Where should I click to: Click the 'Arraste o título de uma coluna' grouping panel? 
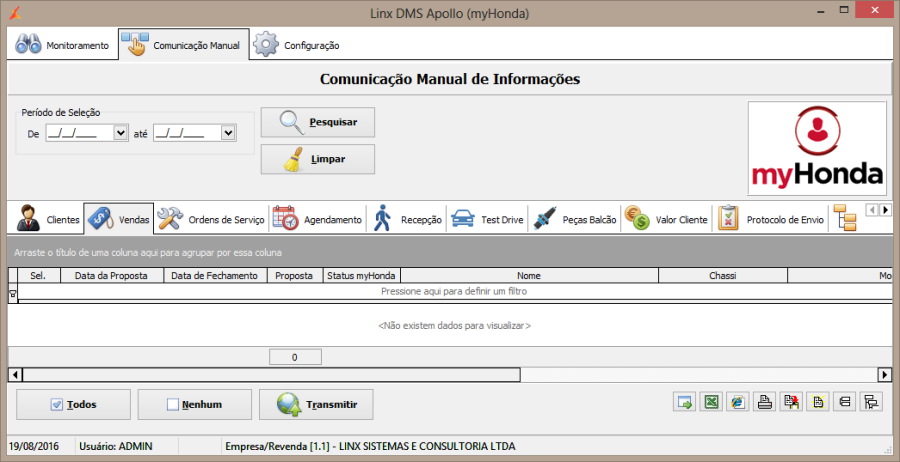[450, 253]
